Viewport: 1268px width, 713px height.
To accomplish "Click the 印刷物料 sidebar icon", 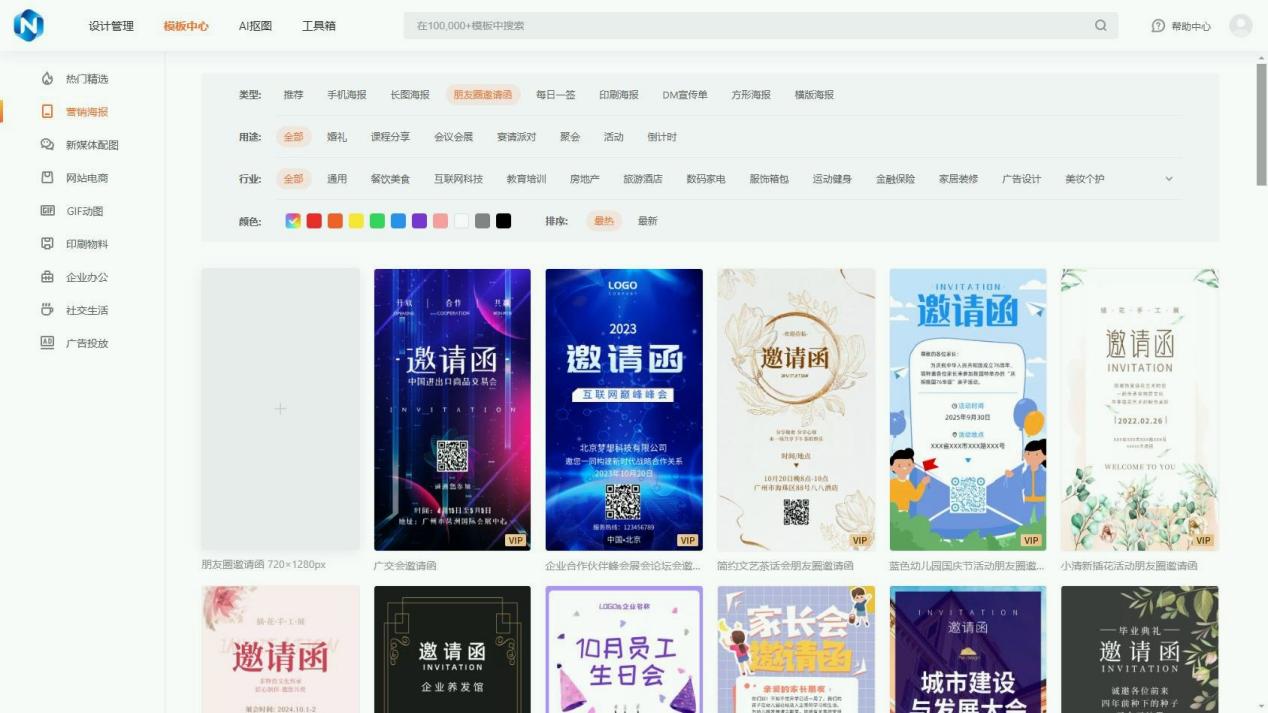I will [47, 244].
